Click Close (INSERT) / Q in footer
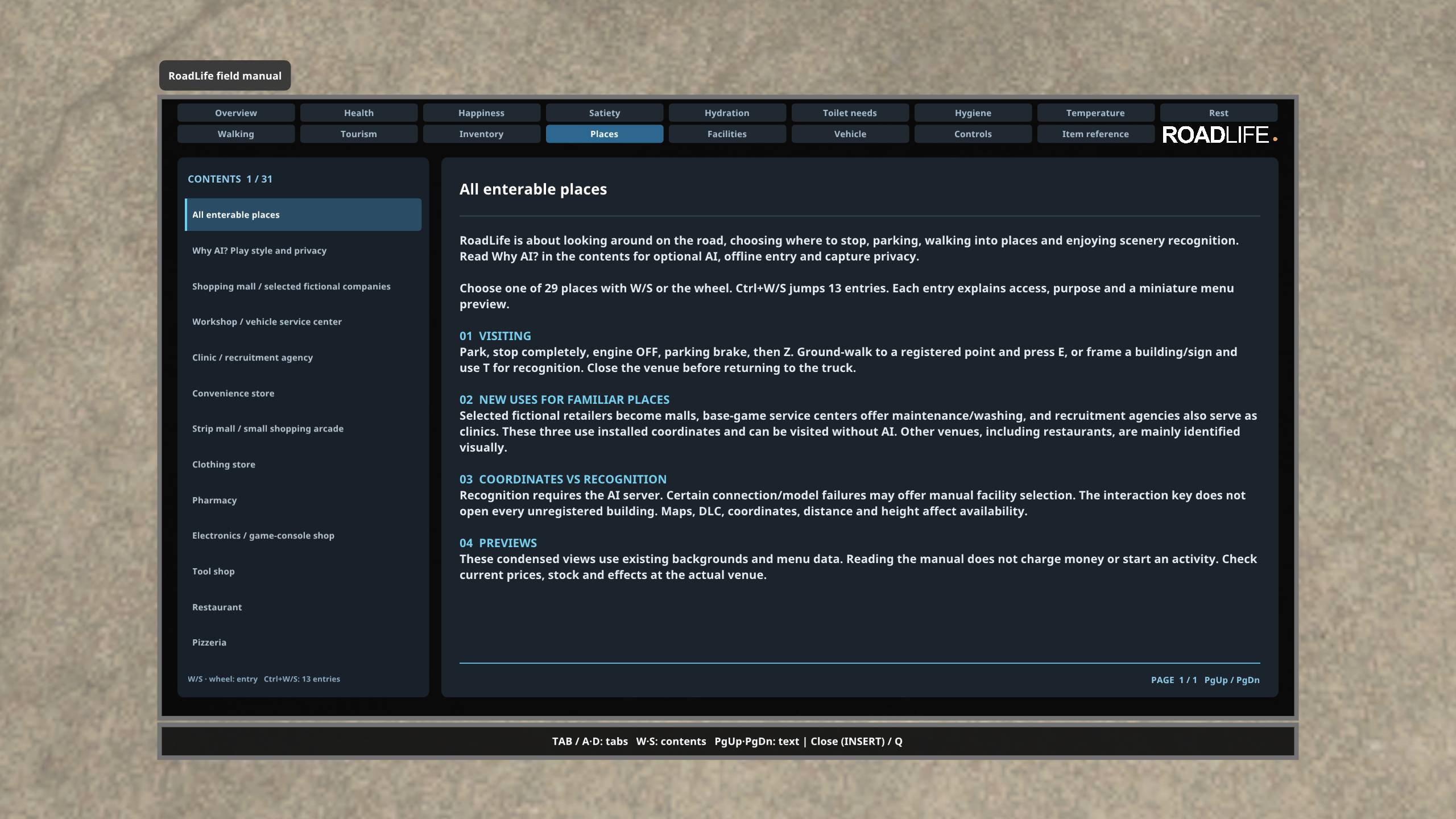This screenshot has width=1456, height=819. (857, 741)
